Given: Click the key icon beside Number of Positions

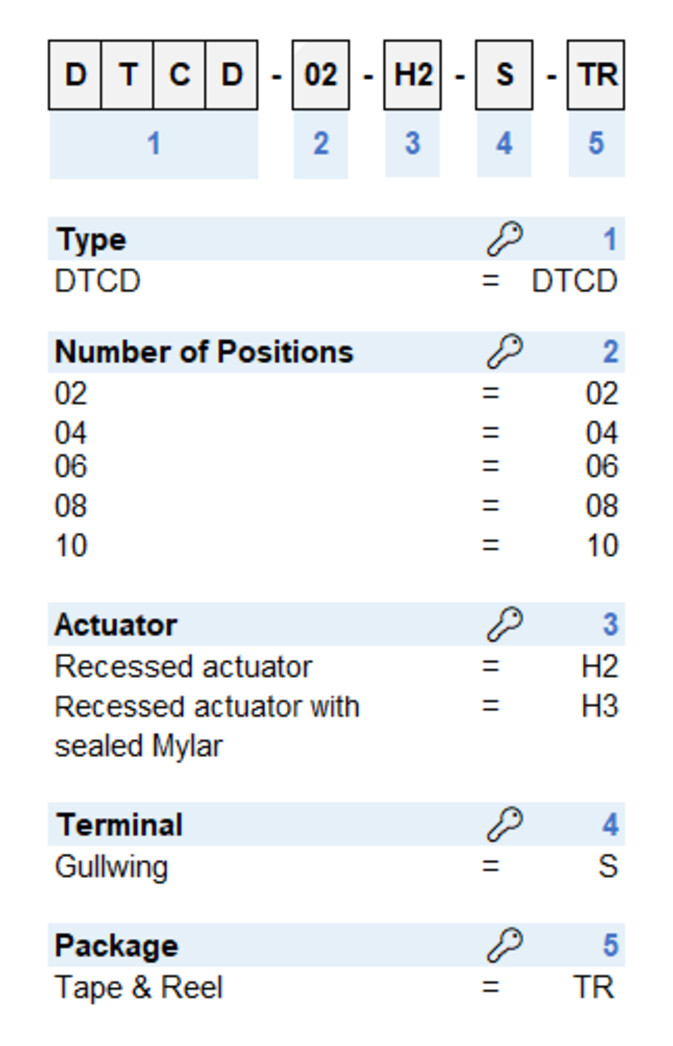Looking at the screenshot, I should coord(504,352).
